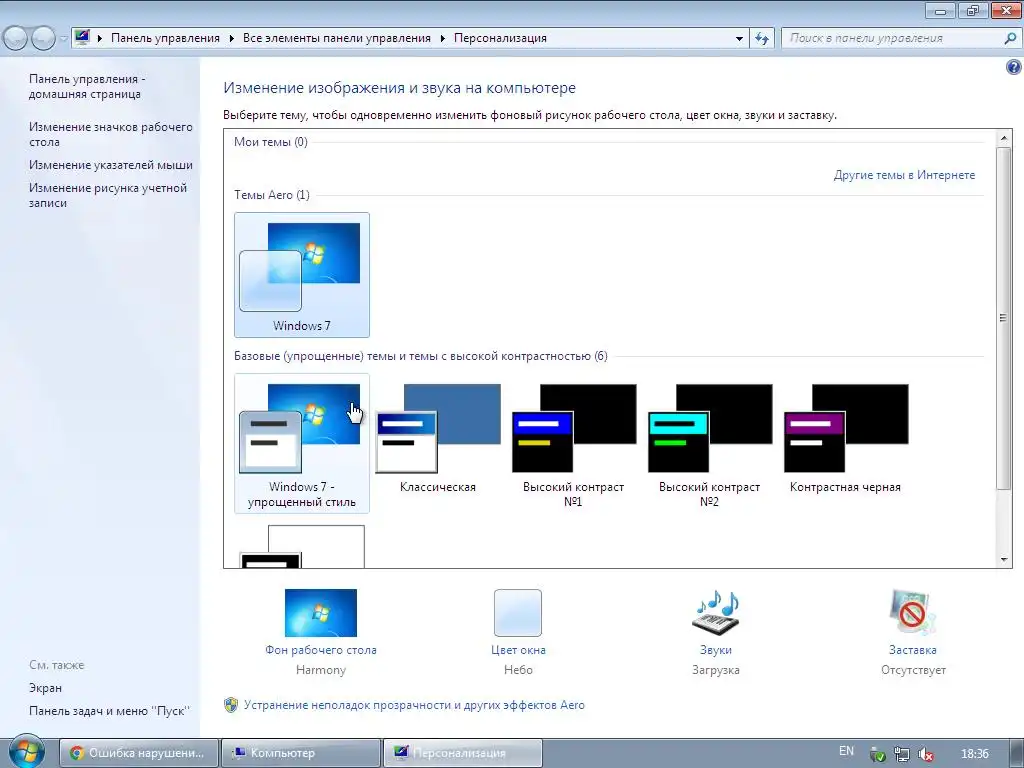Click the search magnifier icon
The image size is (1024, 768).
point(1010,39)
